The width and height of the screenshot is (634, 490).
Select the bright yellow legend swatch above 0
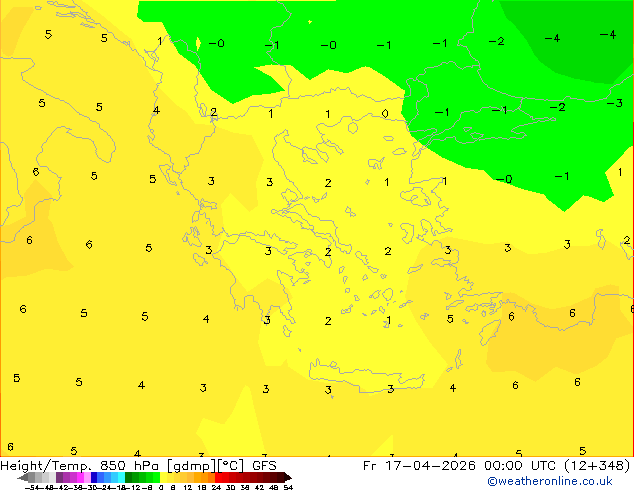(163, 477)
